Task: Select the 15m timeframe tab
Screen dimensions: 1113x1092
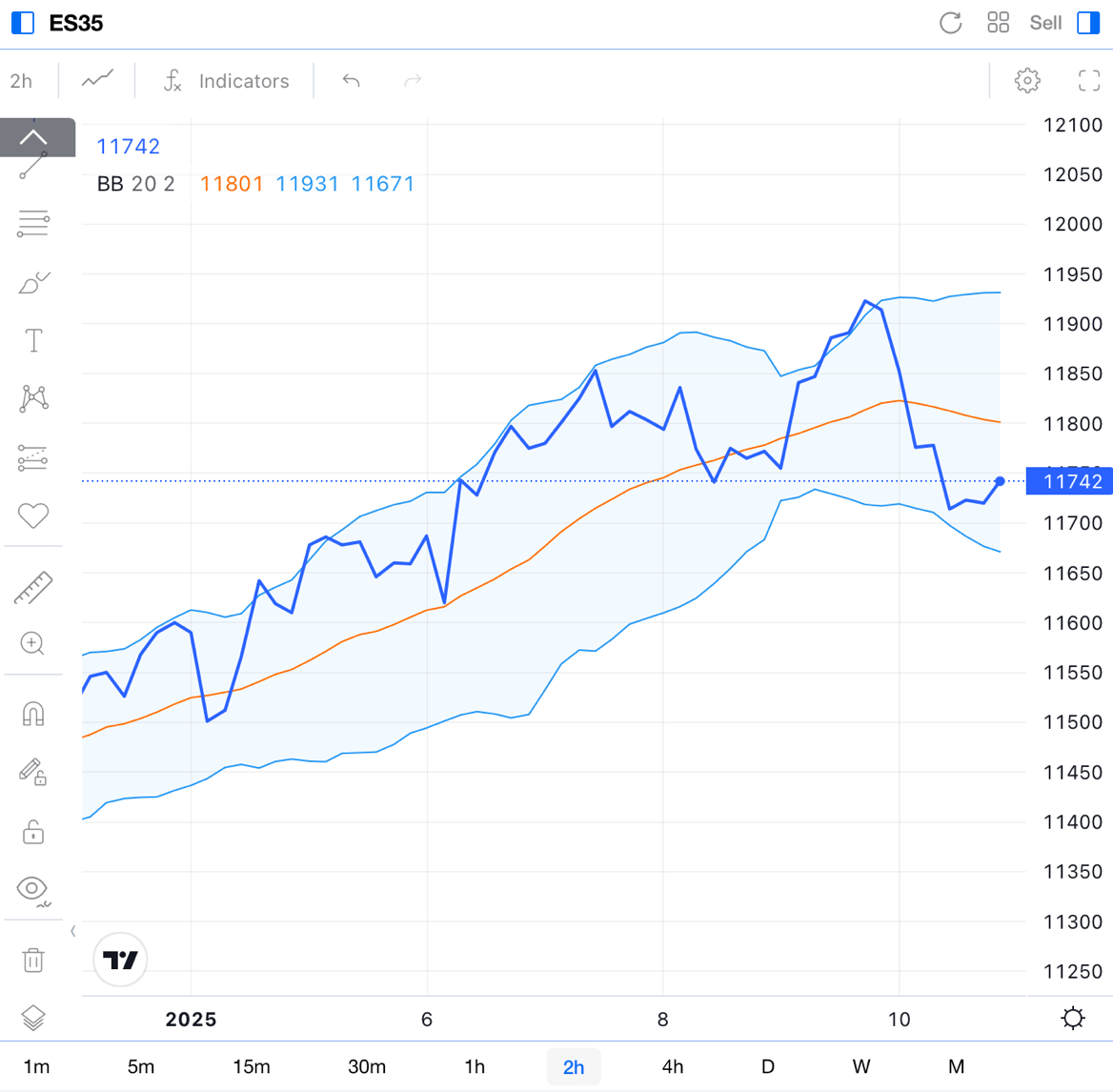Action: pyautogui.click(x=252, y=1066)
